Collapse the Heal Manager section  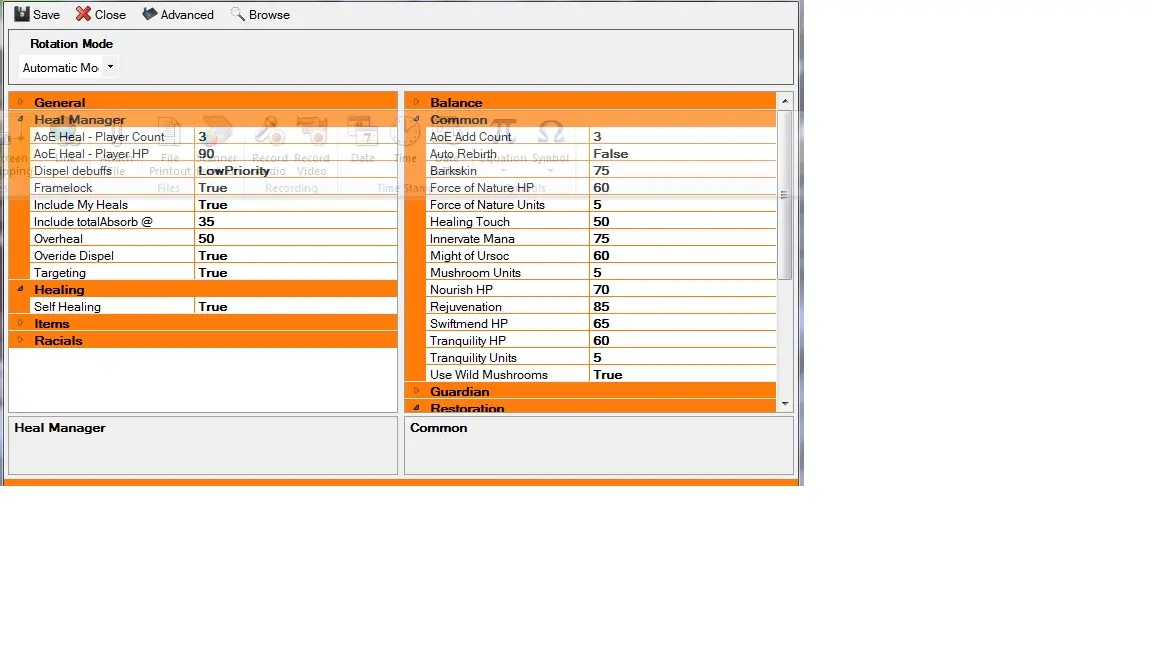[x=20, y=119]
